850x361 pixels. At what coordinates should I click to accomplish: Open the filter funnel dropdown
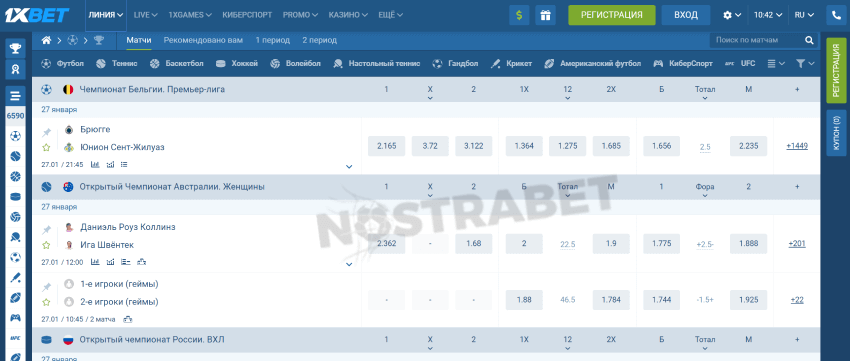point(805,63)
